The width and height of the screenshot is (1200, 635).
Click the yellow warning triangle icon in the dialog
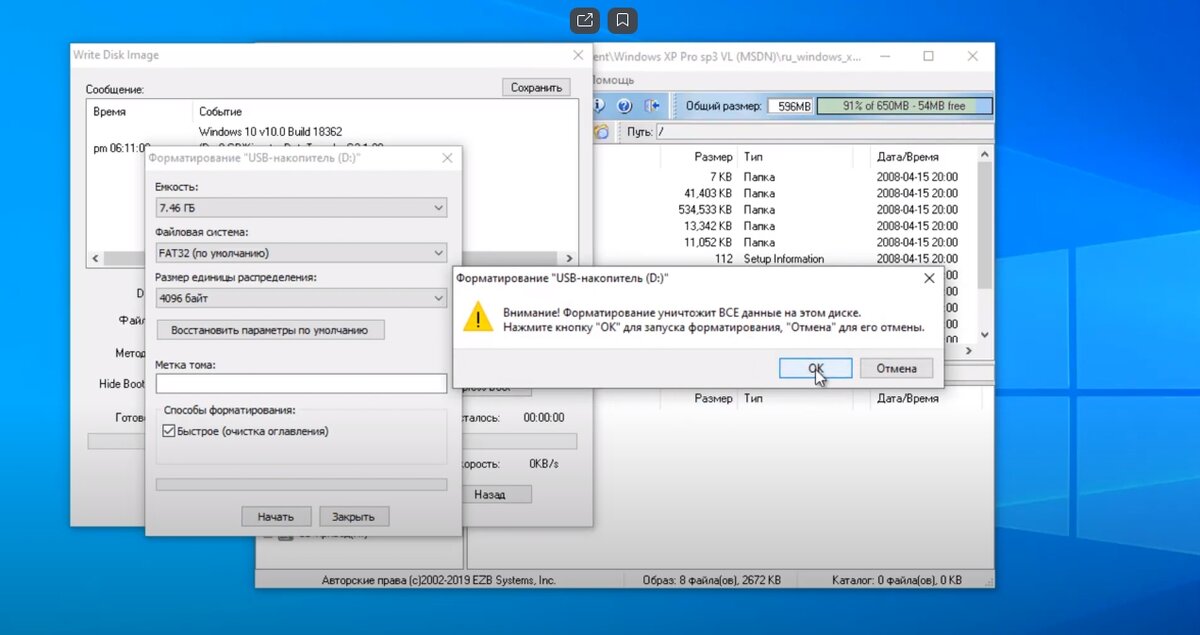coord(479,318)
